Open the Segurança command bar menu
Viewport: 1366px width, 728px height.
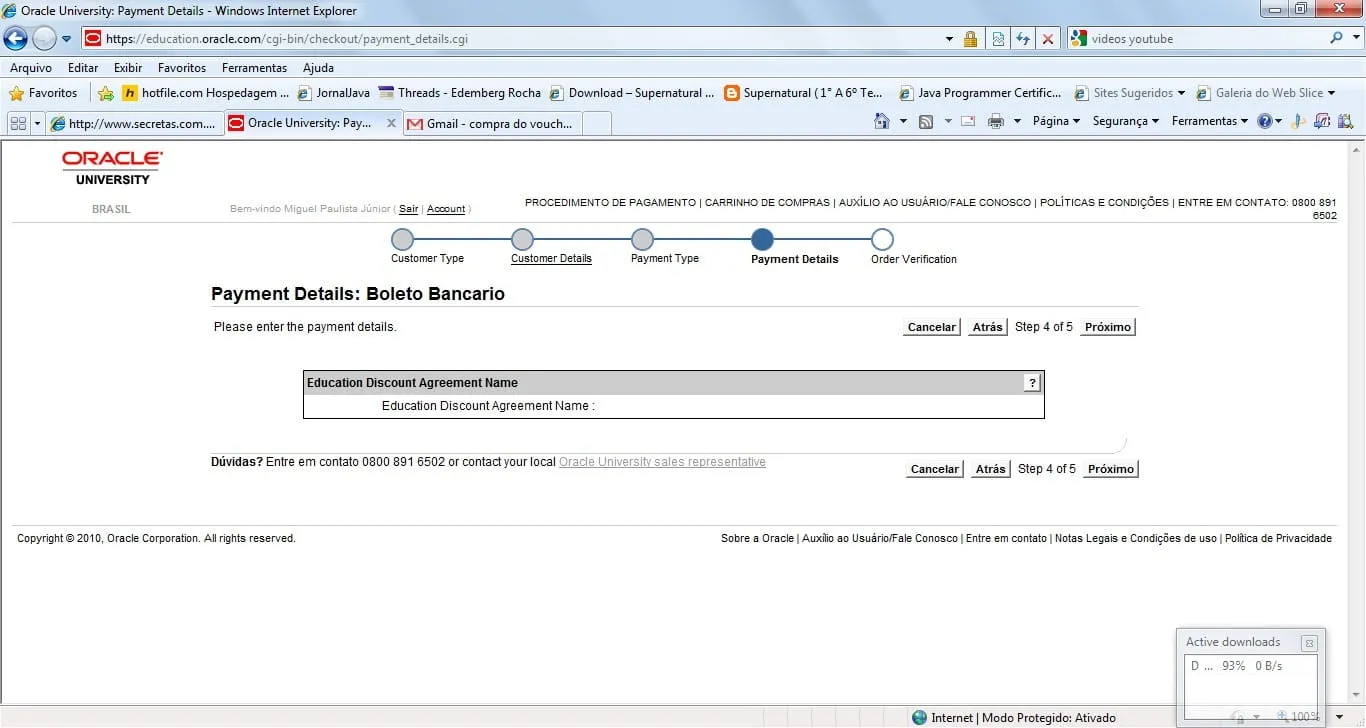[x=1126, y=121]
